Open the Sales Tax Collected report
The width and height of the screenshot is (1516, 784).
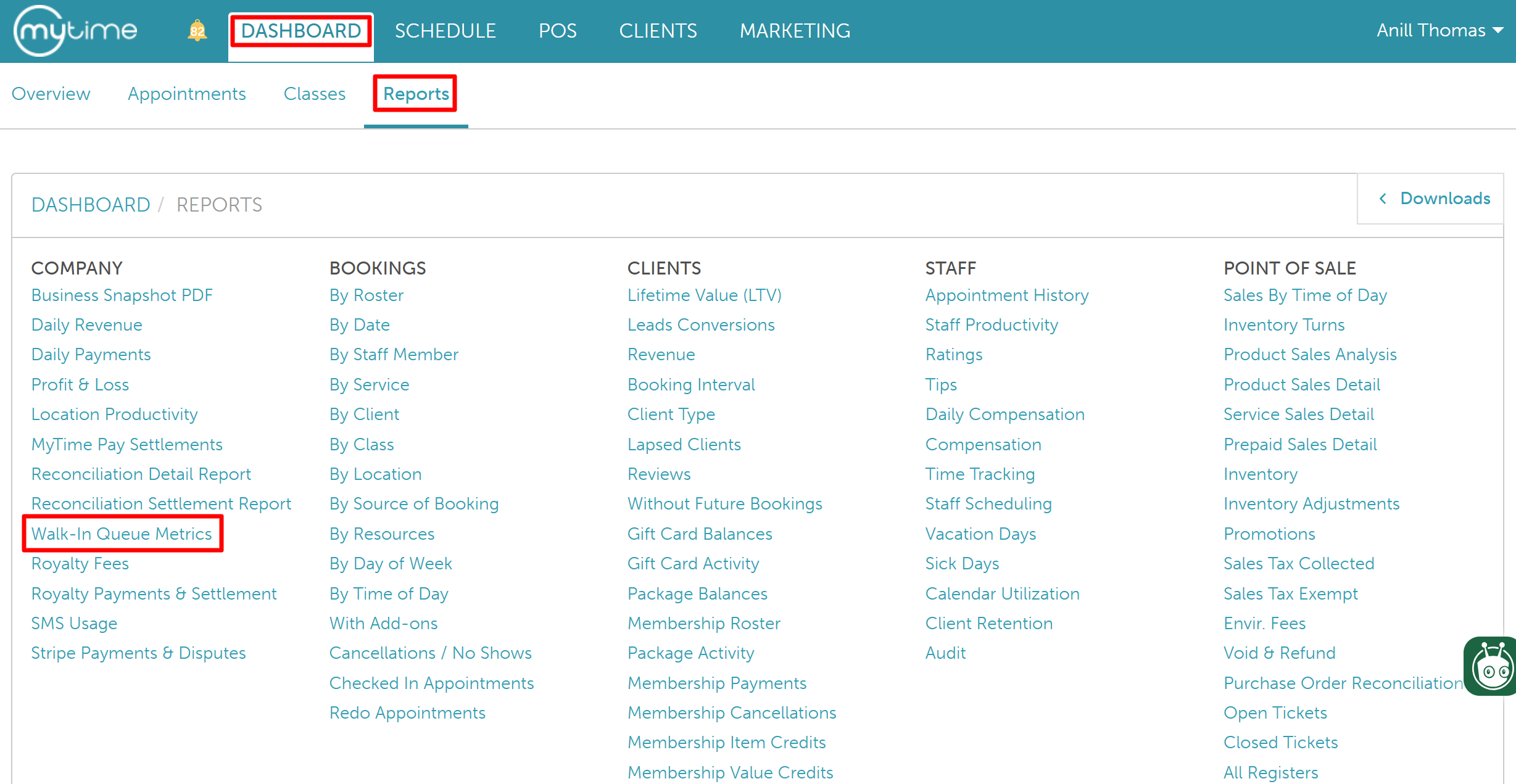pos(1299,564)
